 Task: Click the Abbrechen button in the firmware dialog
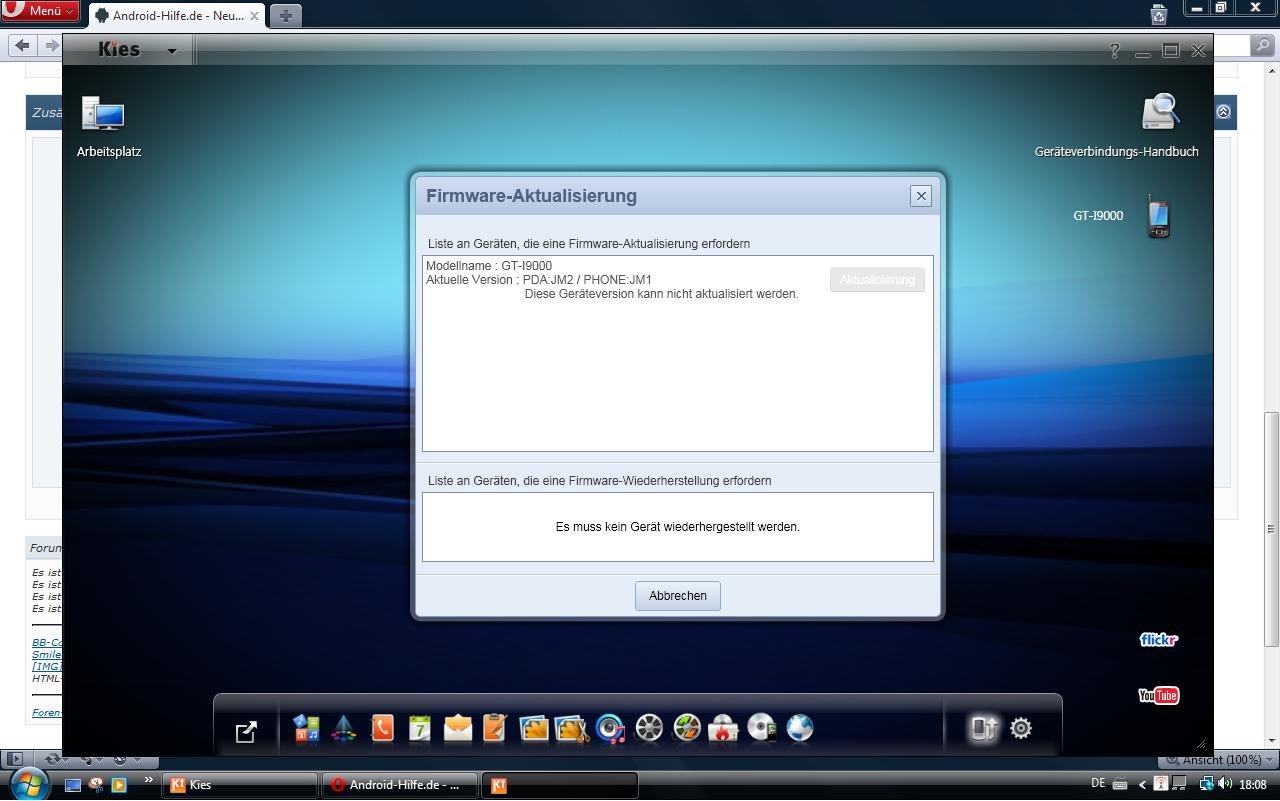coord(678,596)
